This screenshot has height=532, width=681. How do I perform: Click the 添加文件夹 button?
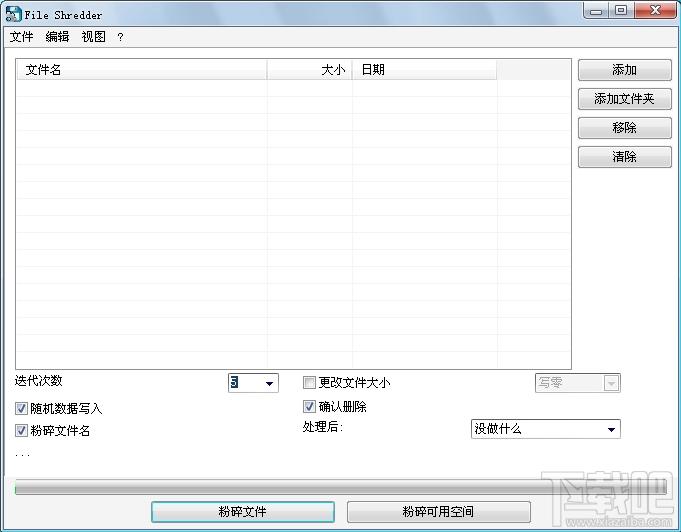pyautogui.click(x=625, y=99)
